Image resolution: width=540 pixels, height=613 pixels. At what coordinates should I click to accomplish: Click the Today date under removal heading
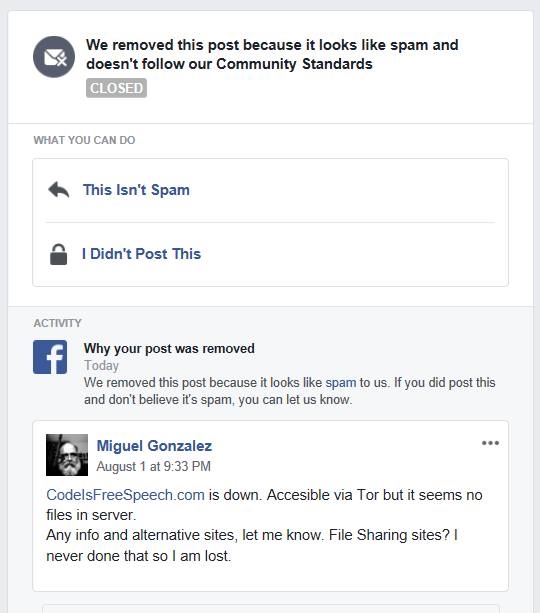click(x=101, y=366)
